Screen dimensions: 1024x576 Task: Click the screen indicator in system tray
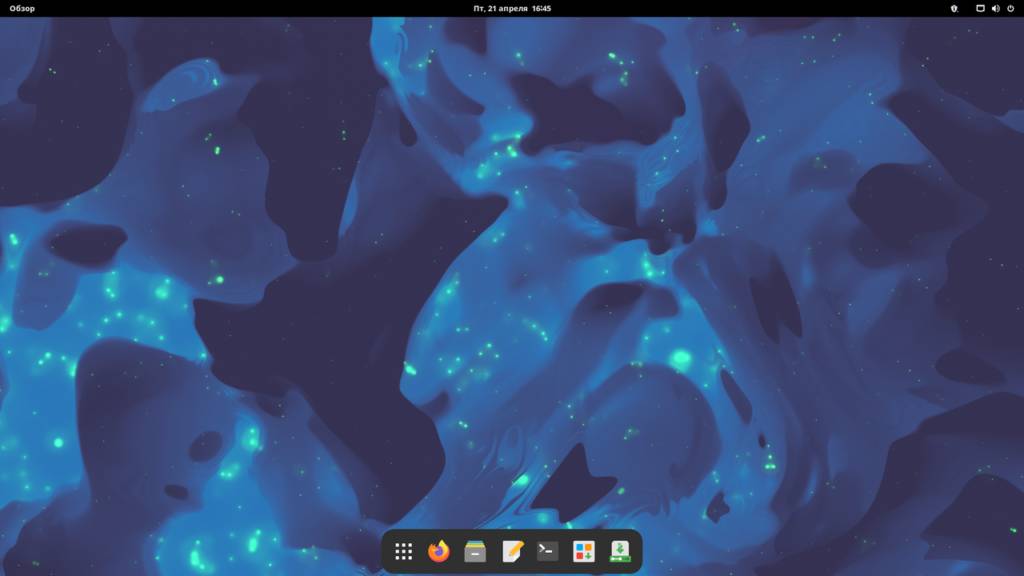980,8
